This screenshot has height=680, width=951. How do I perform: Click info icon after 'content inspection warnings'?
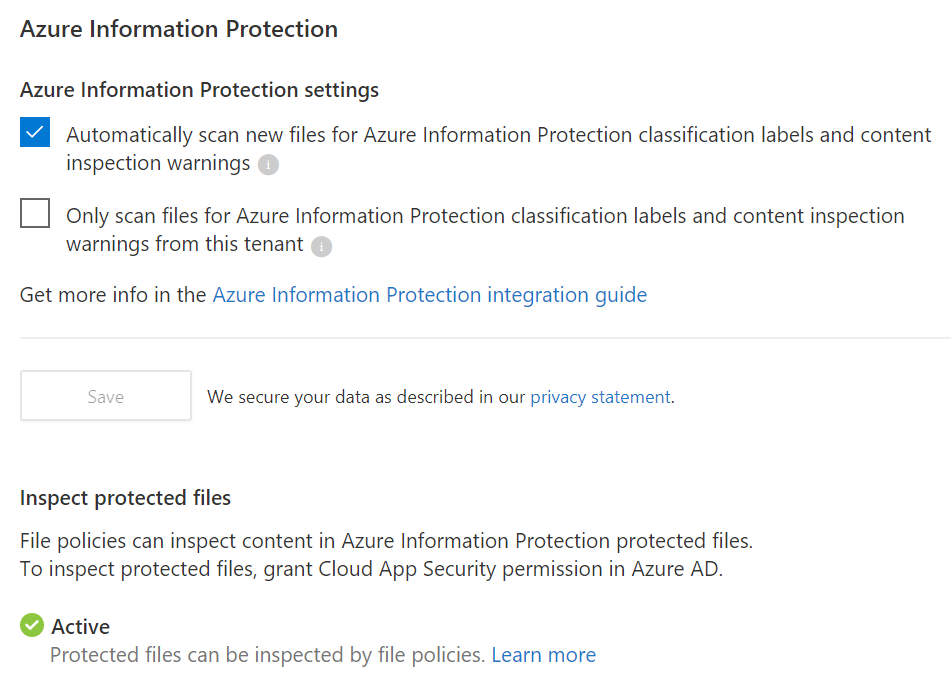pyautogui.click(x=268, y=165)
